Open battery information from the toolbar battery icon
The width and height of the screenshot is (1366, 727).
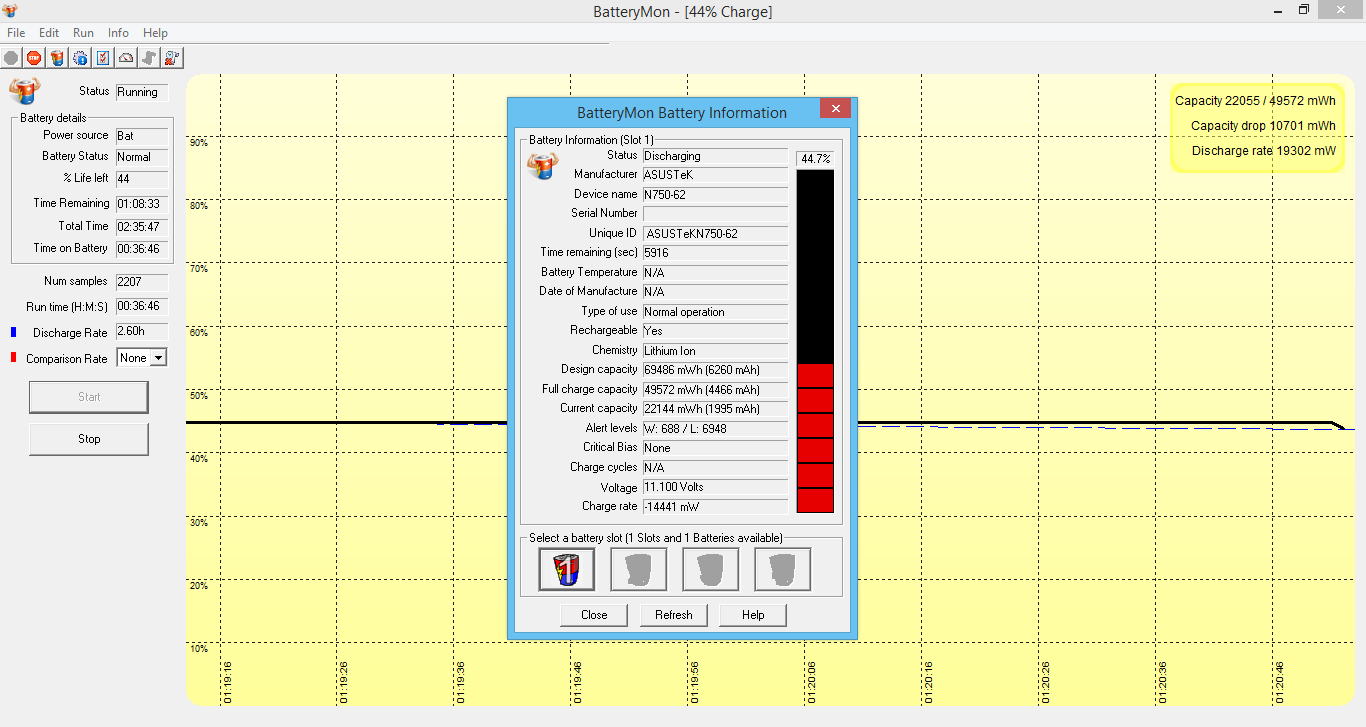[x=57, y=58]
